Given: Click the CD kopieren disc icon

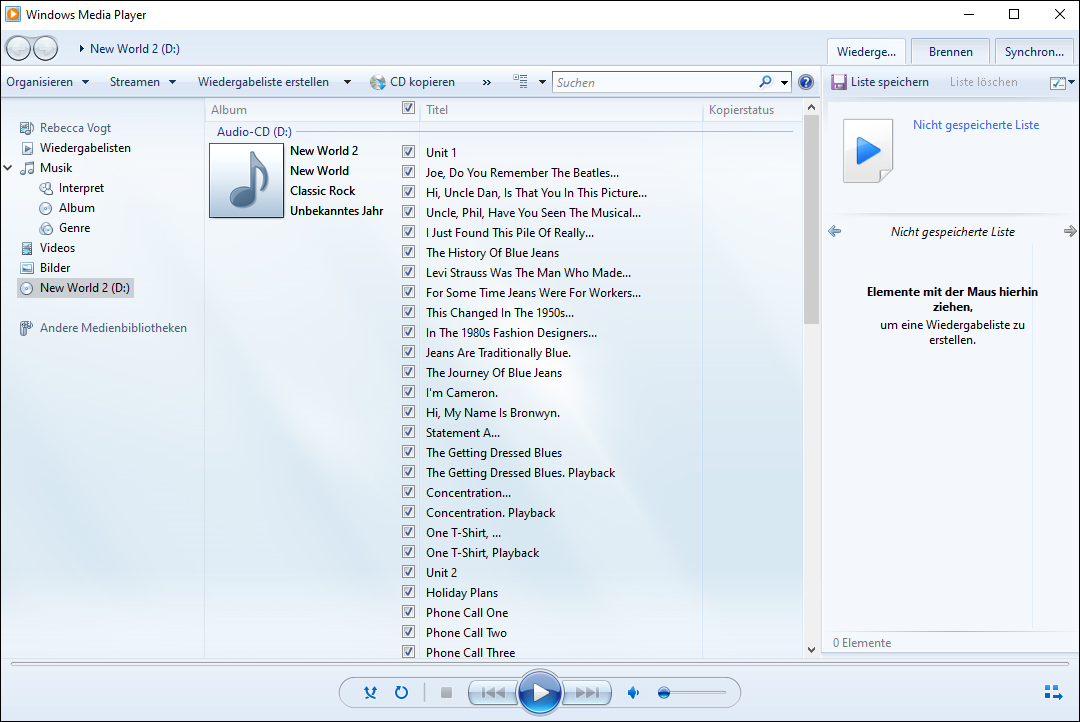Looking at the screenshot, I should (377, 82).
